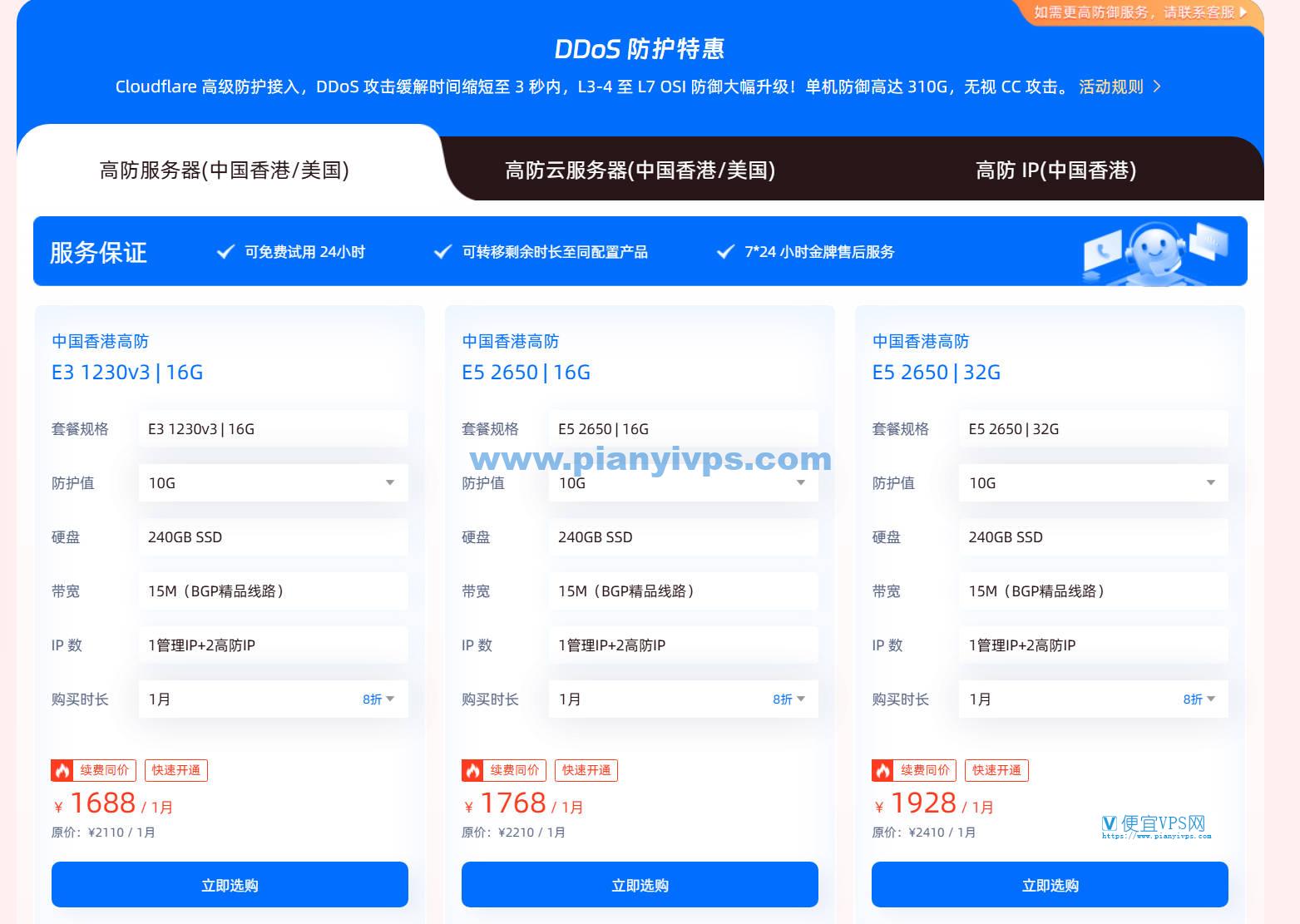Click the flame icon on E5 2650 32G card
1300x924 pixels.
coord(882,770)
